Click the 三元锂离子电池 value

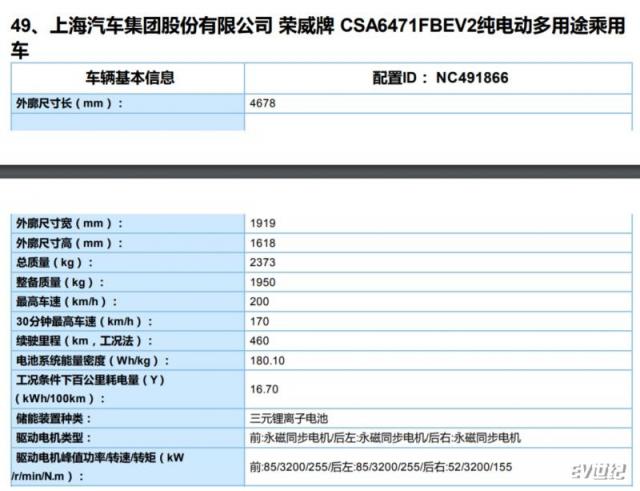(x=289, y=418)
